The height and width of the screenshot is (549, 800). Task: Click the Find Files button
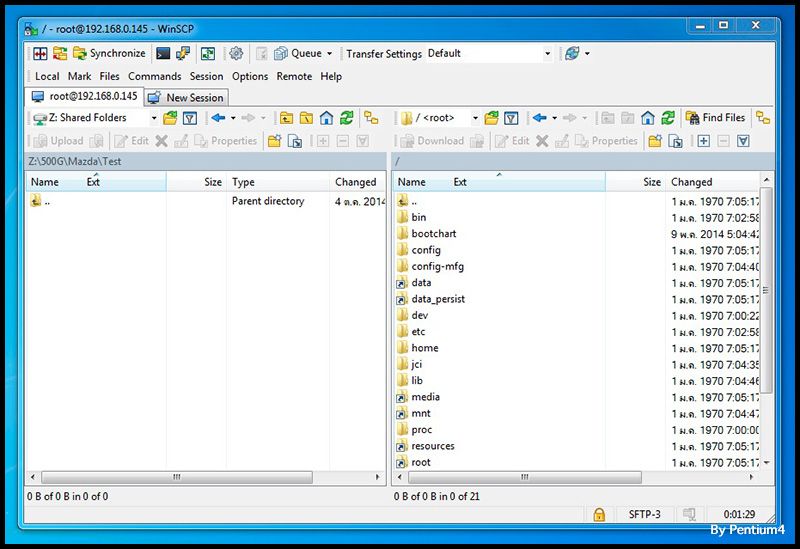click(x=715, y=118)
